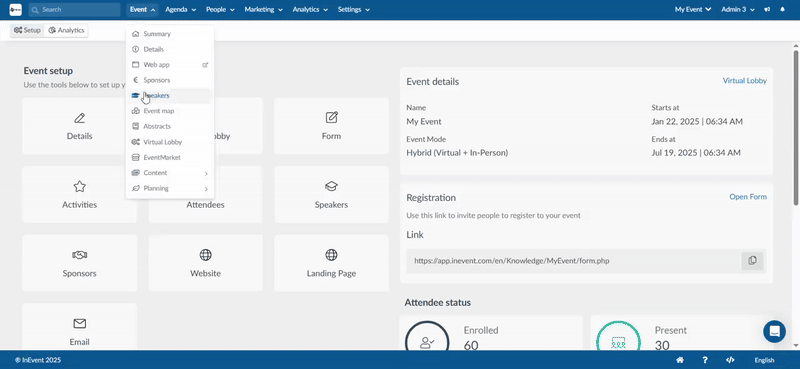Select Event map in the Event menu

170,111
